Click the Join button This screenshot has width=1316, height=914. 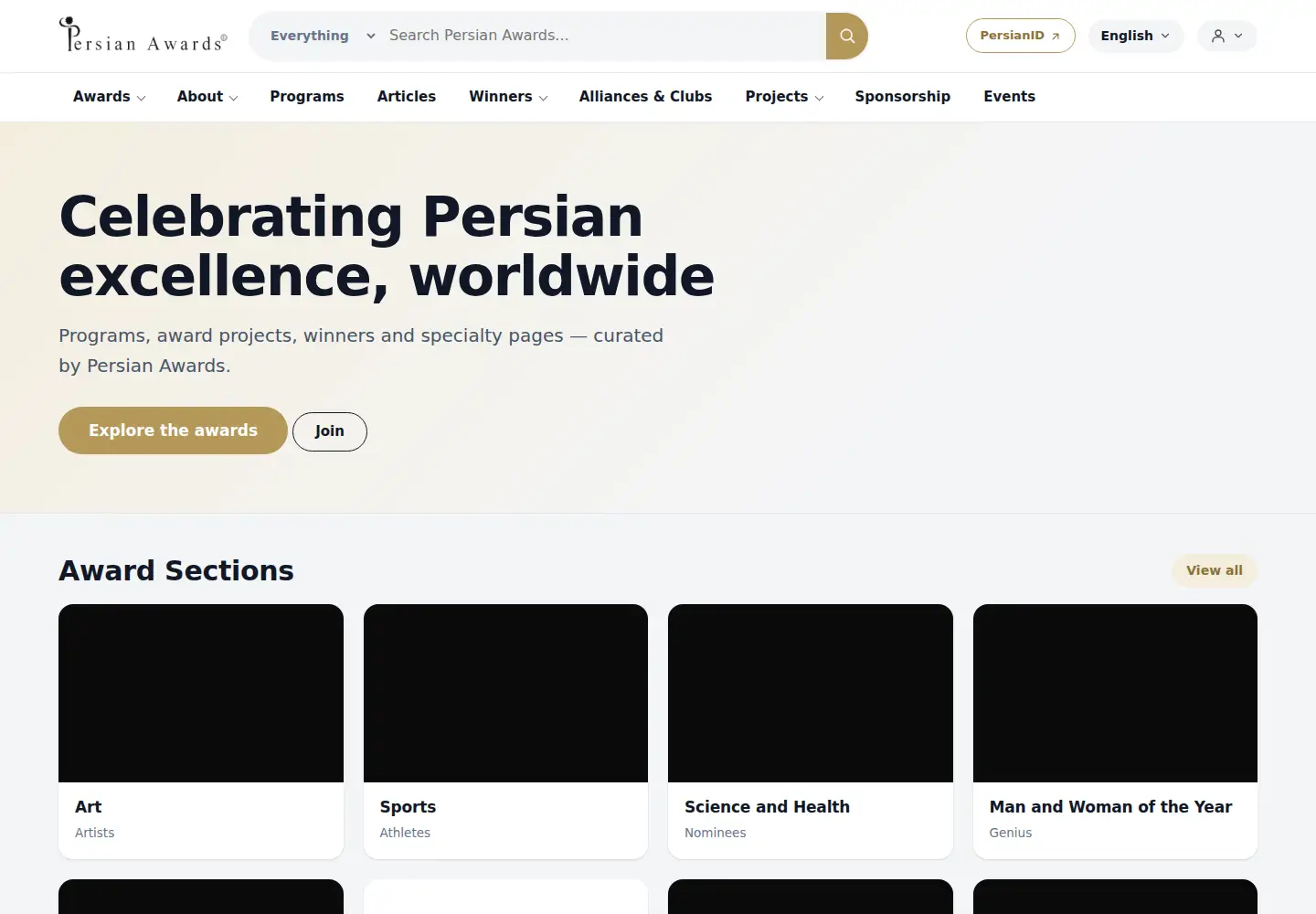point(330,431)
